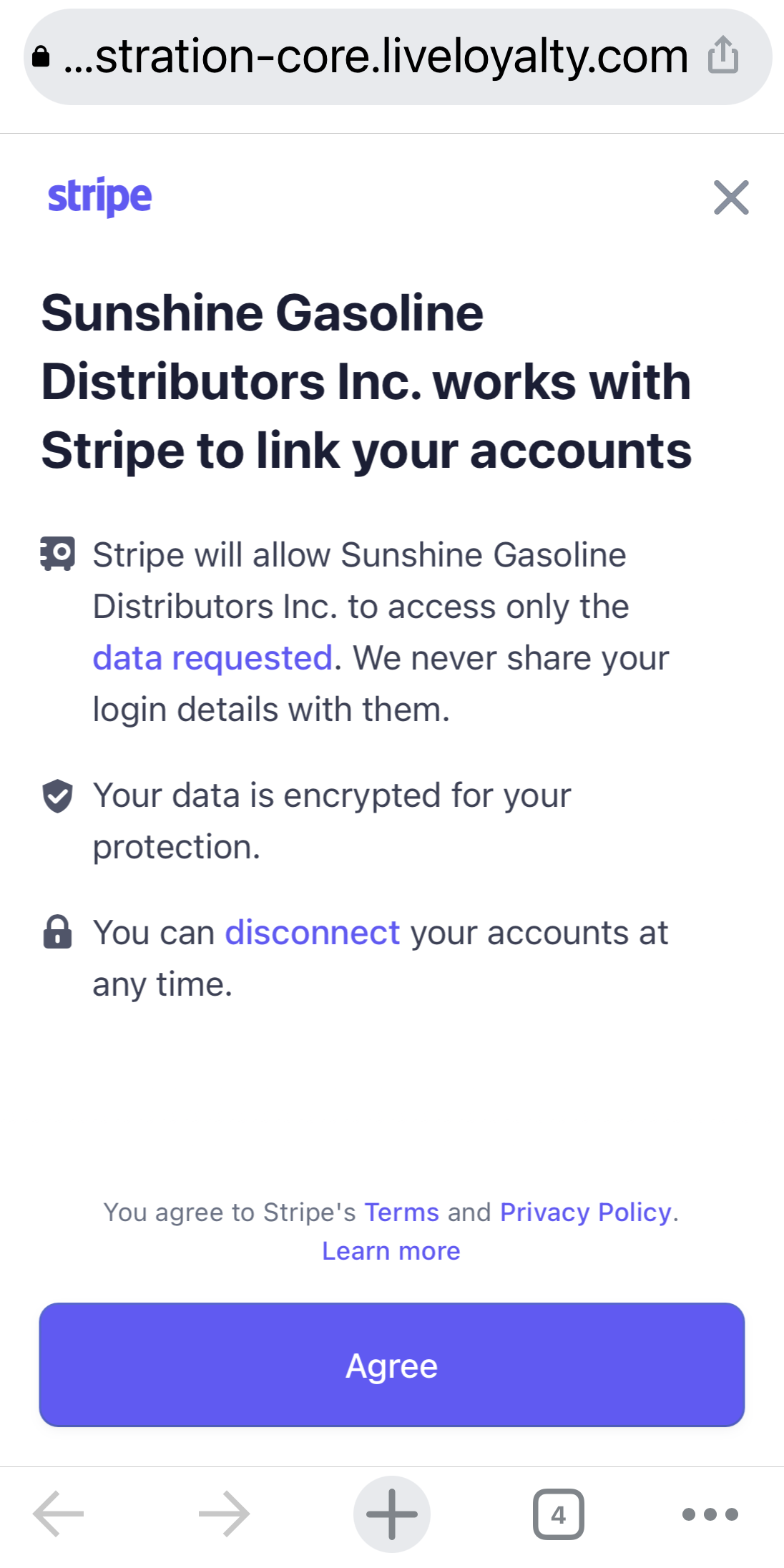This screenshot has width=784, height=1568.
Task: Go back with the browser back arrow
Action: pos(59,1514)
